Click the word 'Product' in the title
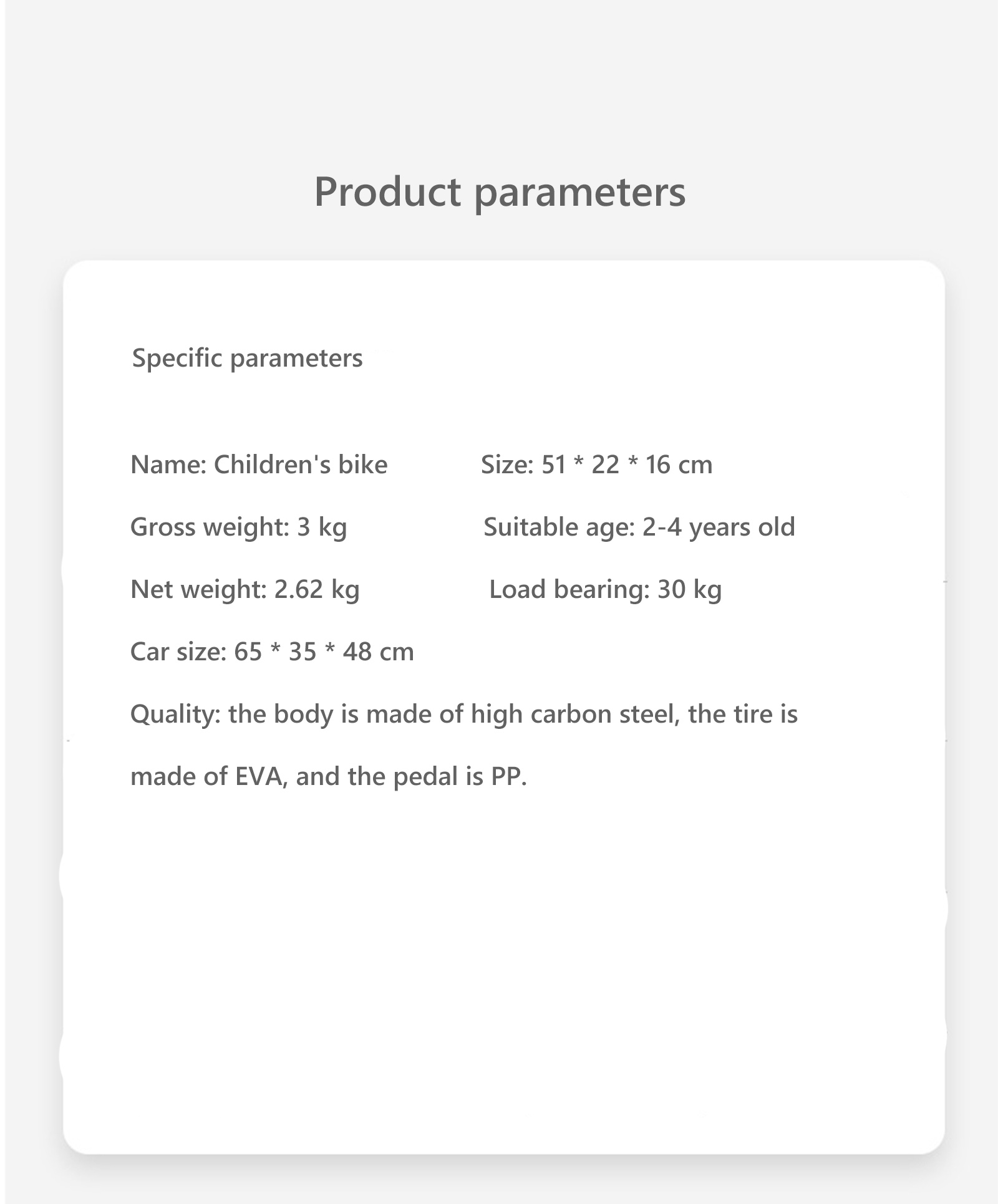Image resolution: width=998 pixels, height=1204 pixels. pos(387,191)
